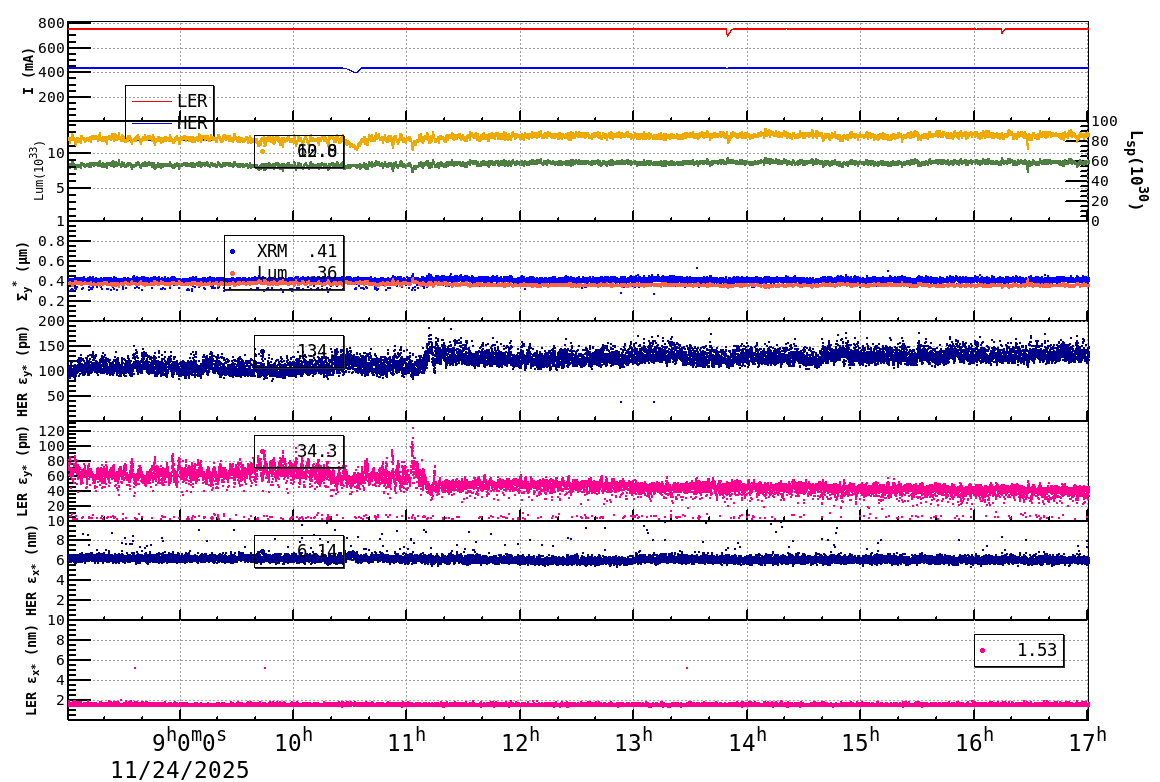The height and width of the screenshot is (782, 1160).
Task: Expand the 60.0 luminosity stats box
Action: 300,152
